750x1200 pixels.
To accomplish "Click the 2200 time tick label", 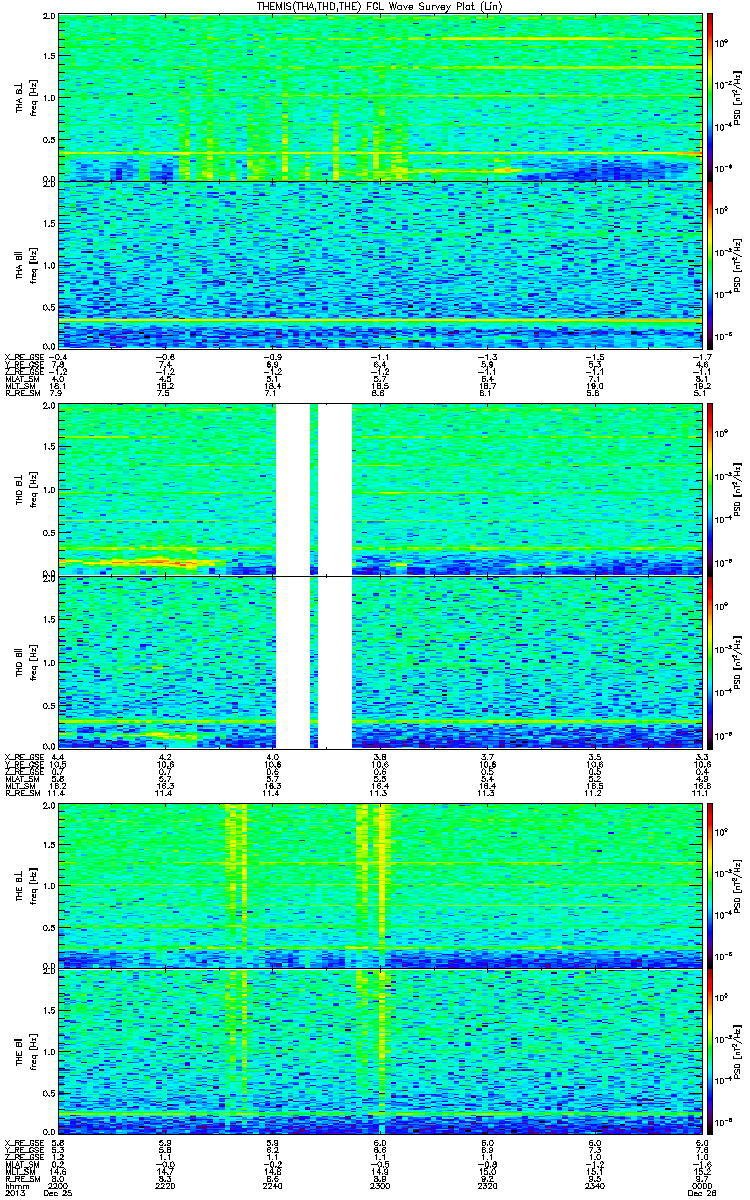I will pos(58,1184).
